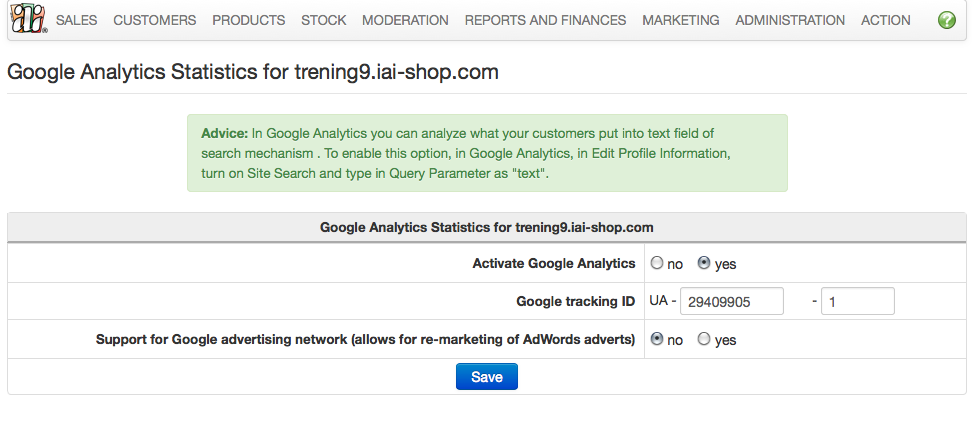The image size is (976, 426).
Task: Click the tracking ID field containing 29409905
Action: (731, 301)
